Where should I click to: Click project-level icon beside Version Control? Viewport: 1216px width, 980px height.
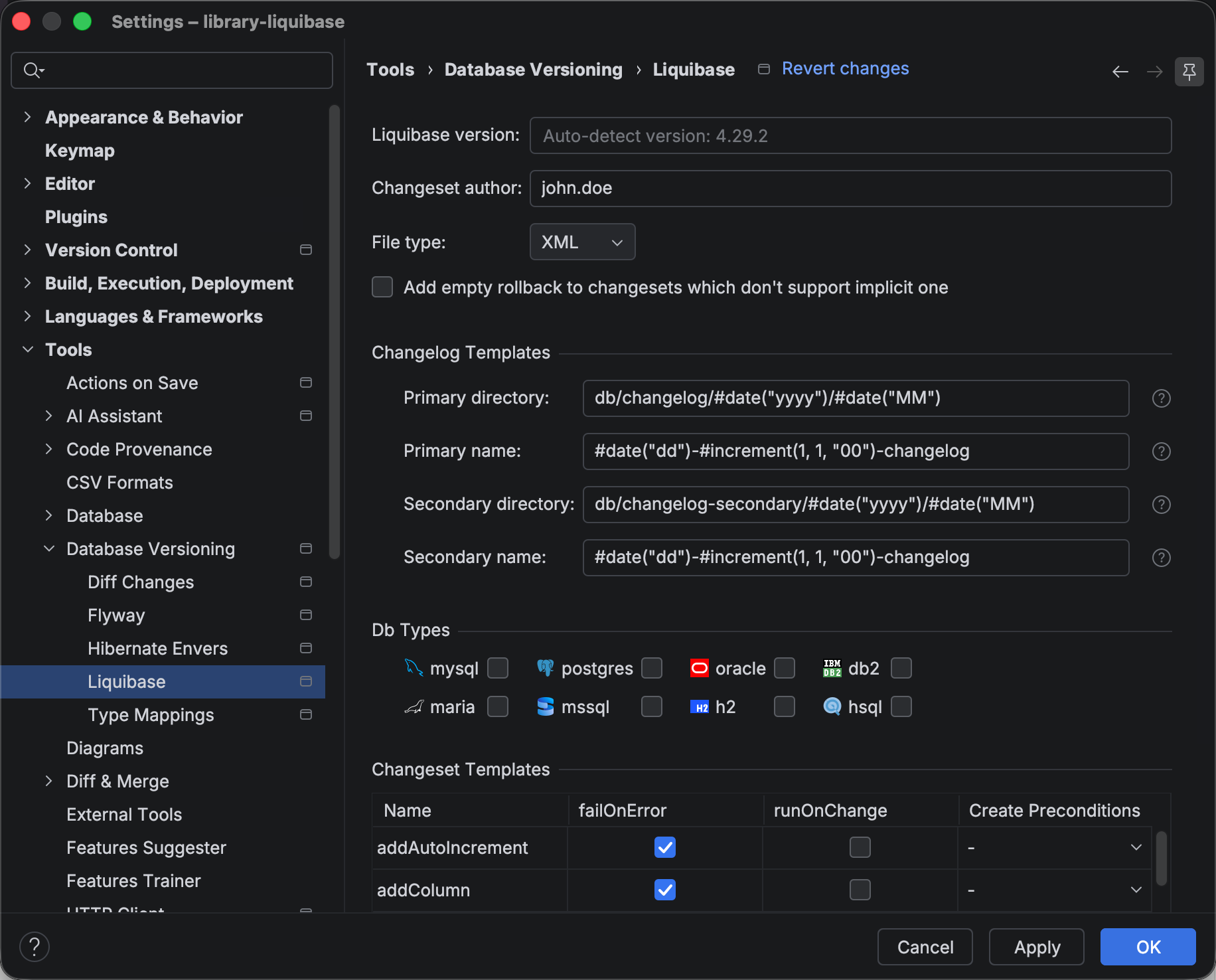pos(306,250)
